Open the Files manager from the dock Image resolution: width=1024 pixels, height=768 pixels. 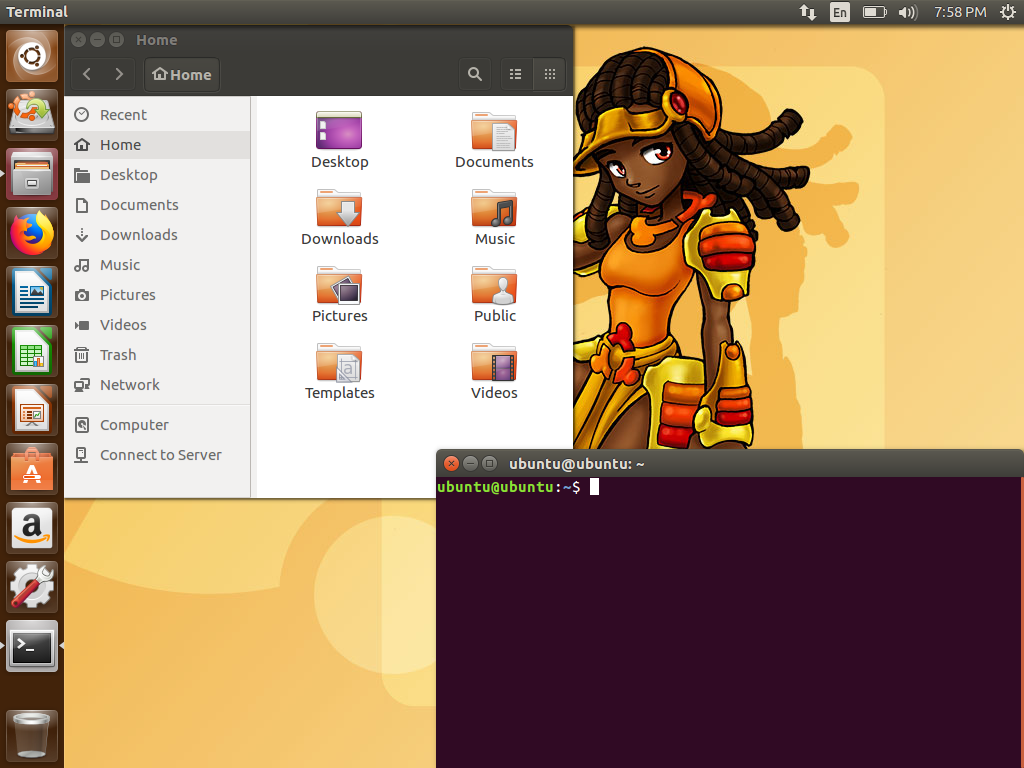(x=32, y=174)
